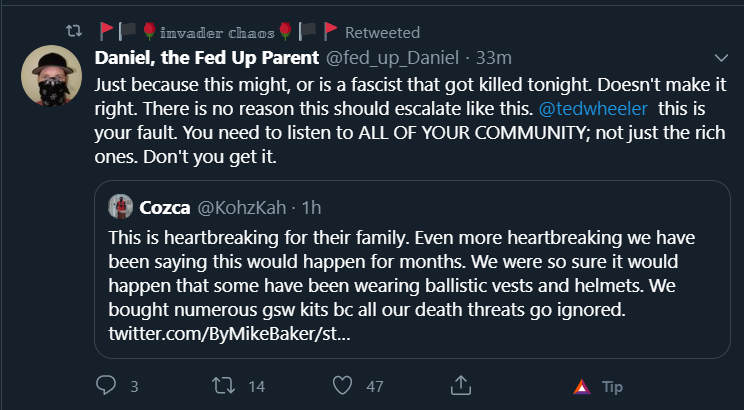Open the 1h timestamp of quoted tweet

312,207
